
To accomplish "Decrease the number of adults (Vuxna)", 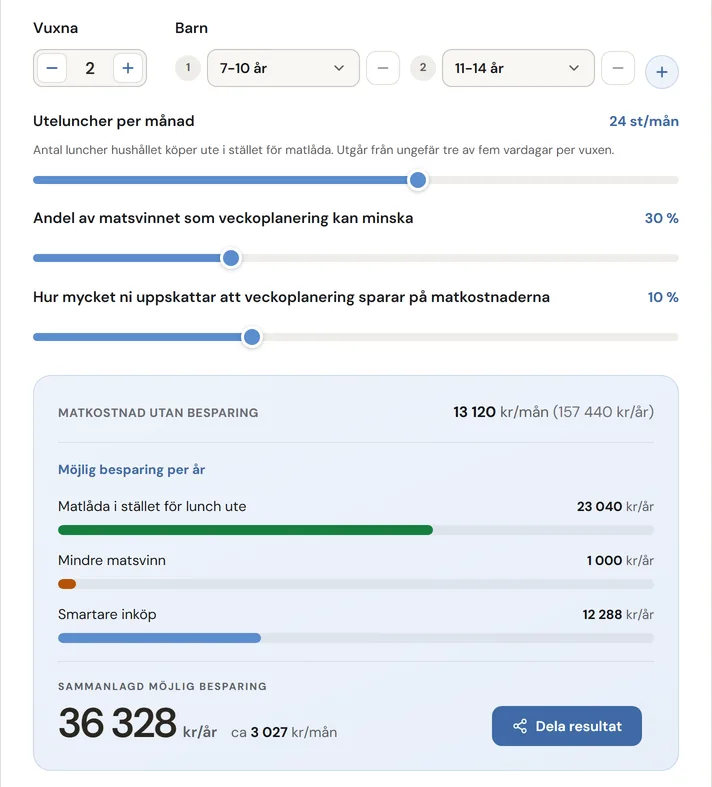I will click(52, 68).
